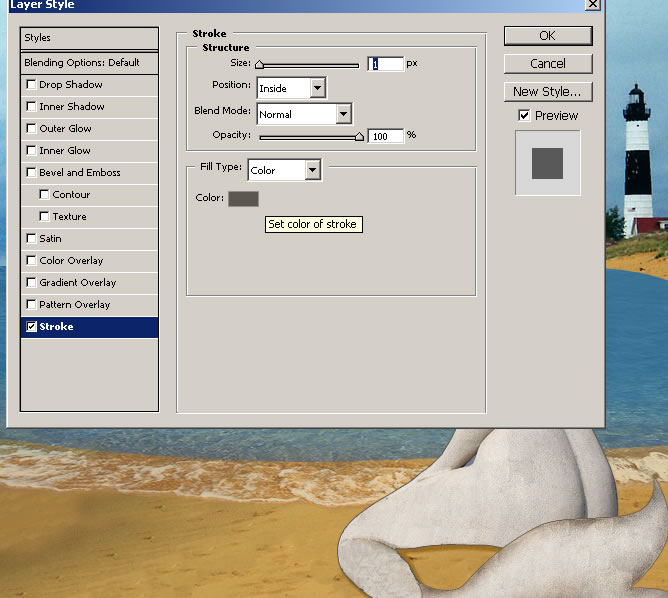
Task: Close the Layer Style dialog window
Action: 593,5
